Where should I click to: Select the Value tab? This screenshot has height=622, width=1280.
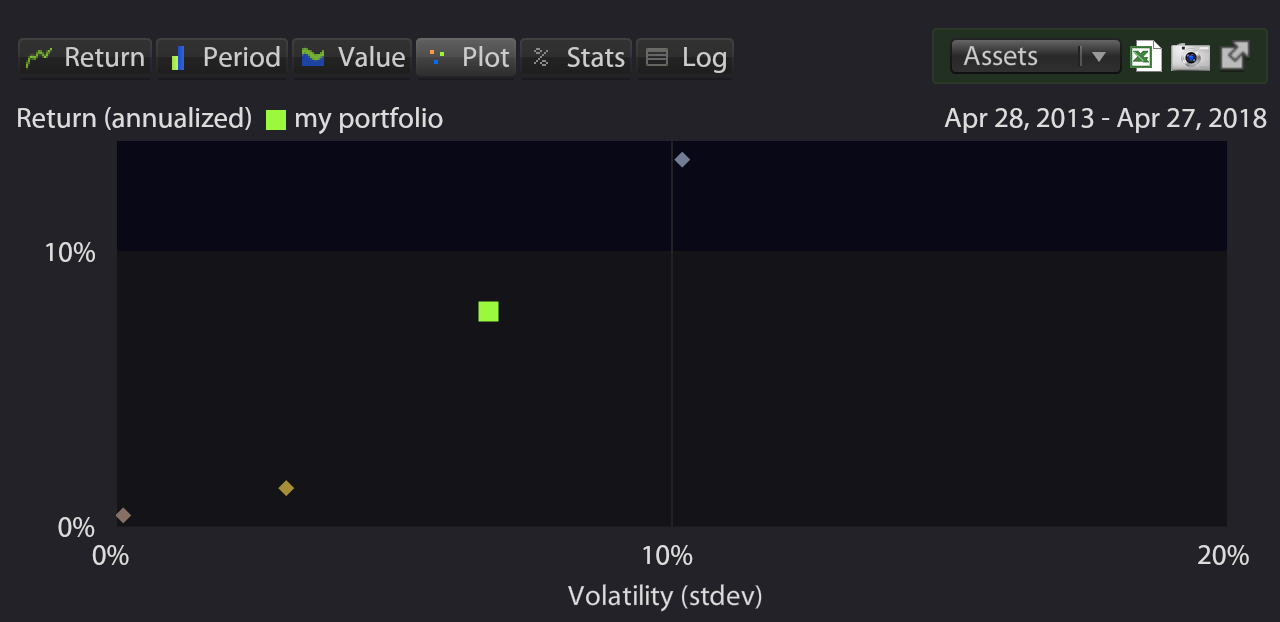click(351, 58)
